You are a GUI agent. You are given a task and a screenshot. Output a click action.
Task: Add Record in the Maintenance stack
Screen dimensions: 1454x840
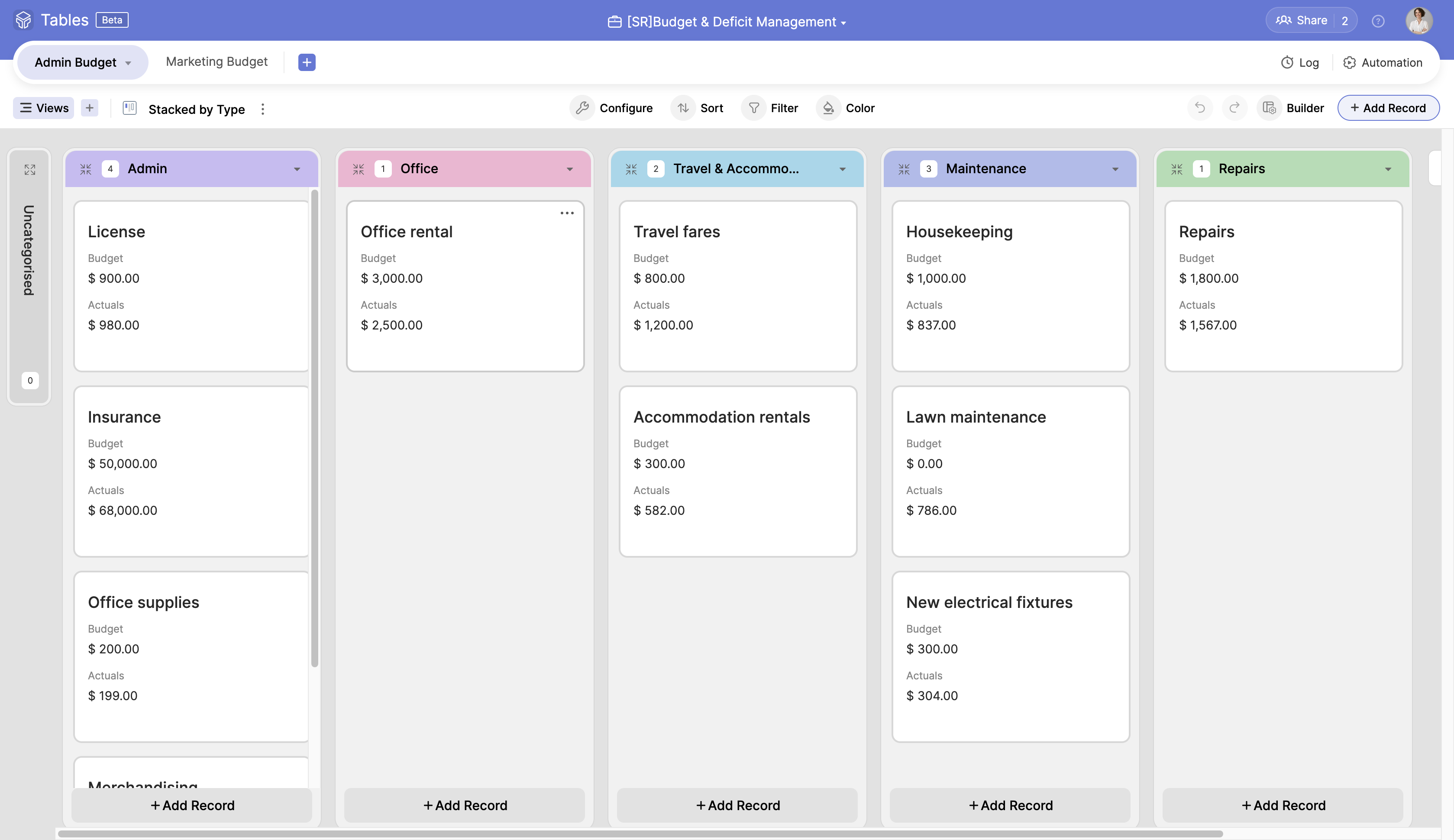tap(1011, 805)
